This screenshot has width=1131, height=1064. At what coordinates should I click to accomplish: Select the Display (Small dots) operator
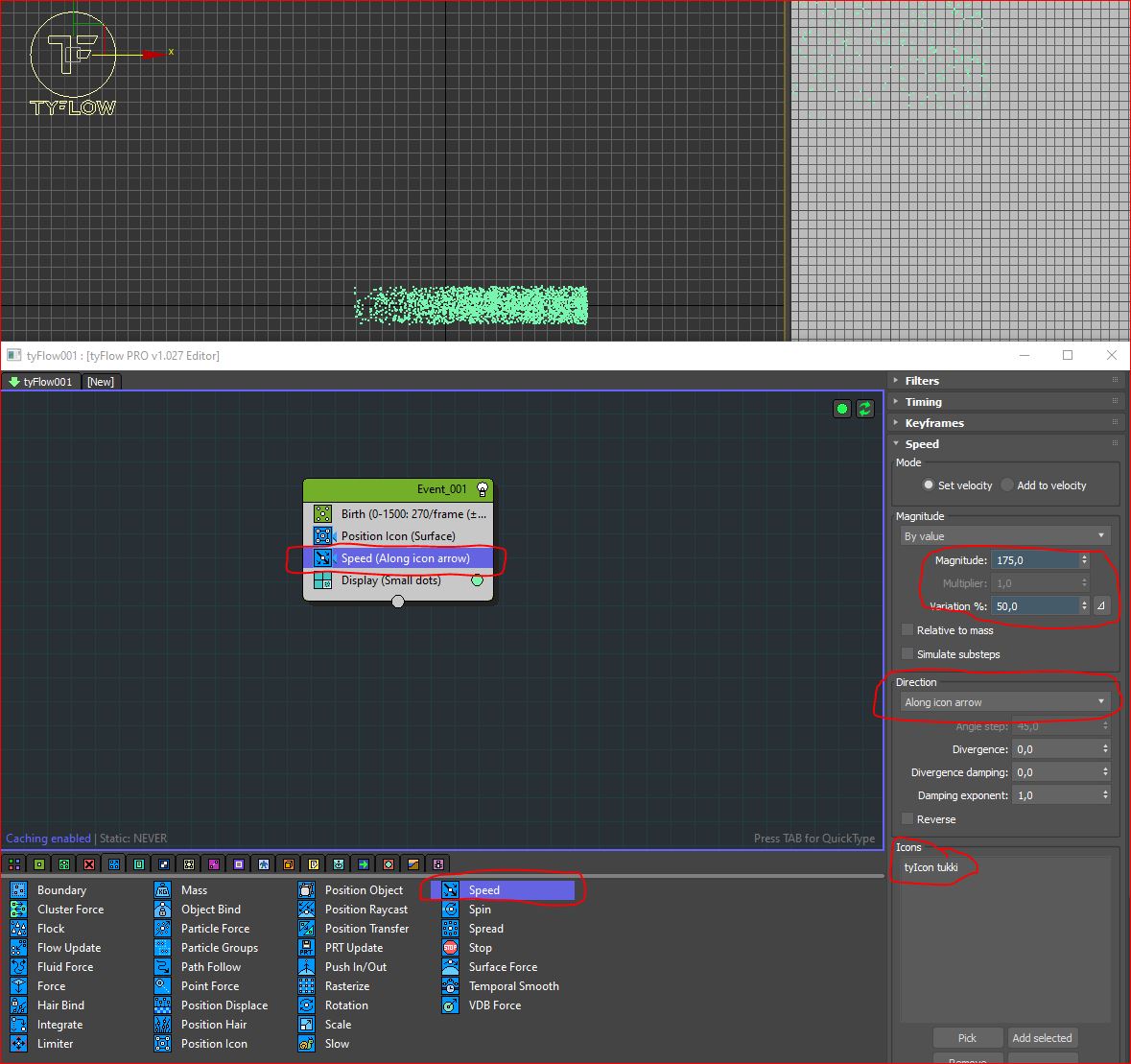pos(398,580)
